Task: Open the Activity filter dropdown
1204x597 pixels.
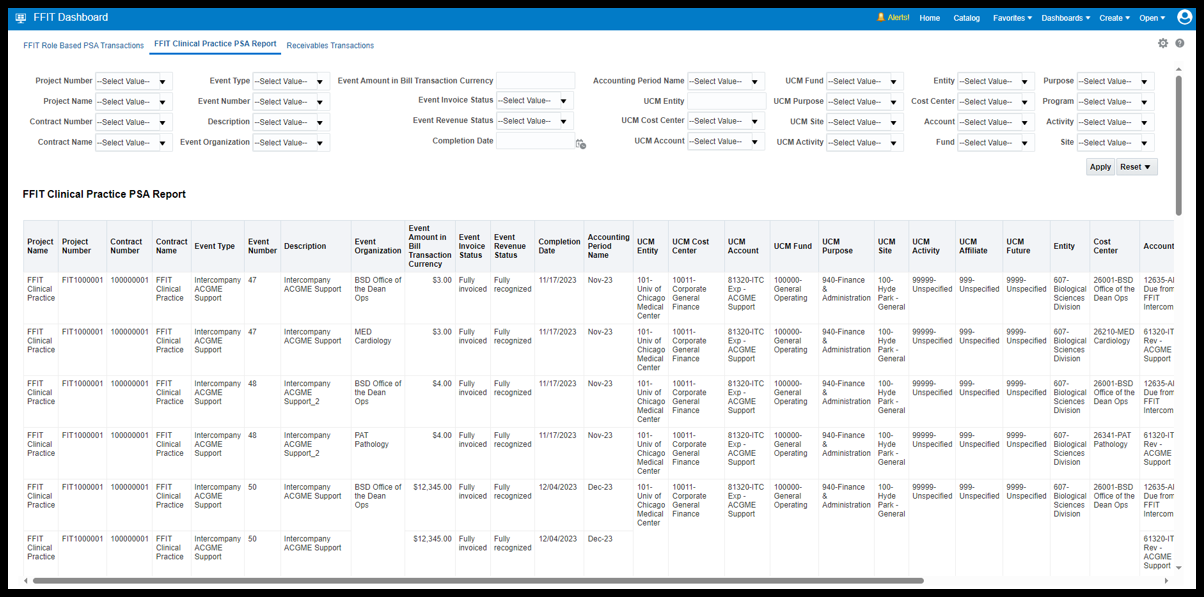Action: pyautogui.click(x=1116, y=122)
